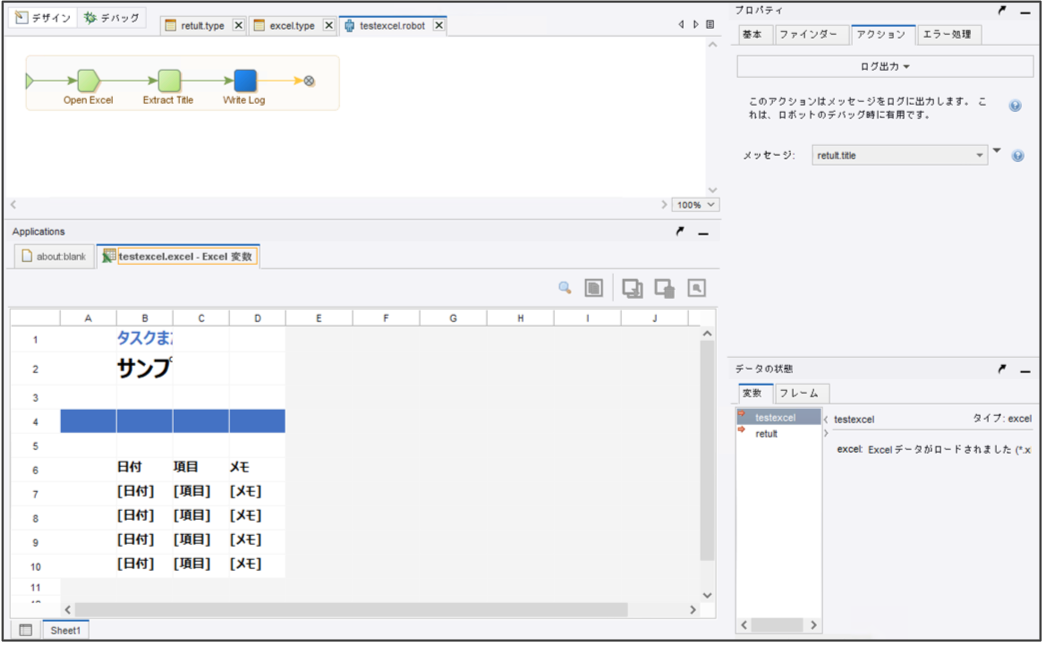
Task: Click cell containing タスクま
Action: pos(145,339)
